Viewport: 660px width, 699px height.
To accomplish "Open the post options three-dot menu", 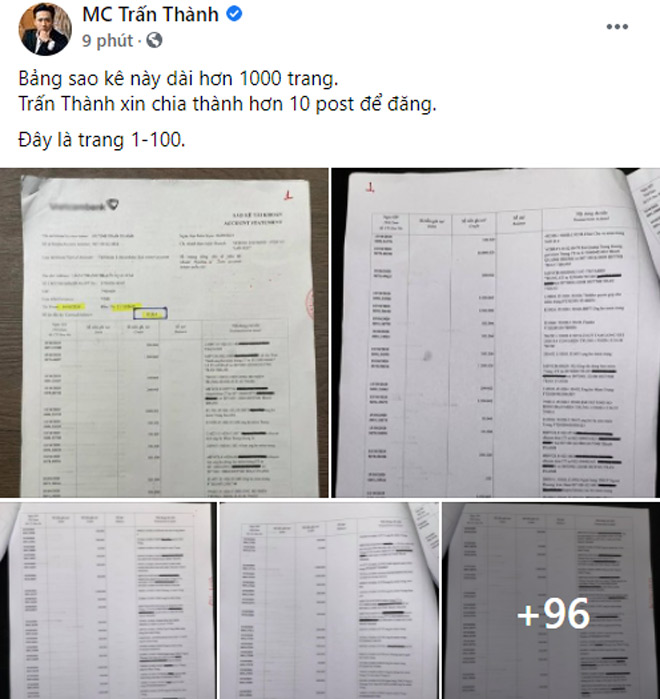I will (x=617, y=27).
